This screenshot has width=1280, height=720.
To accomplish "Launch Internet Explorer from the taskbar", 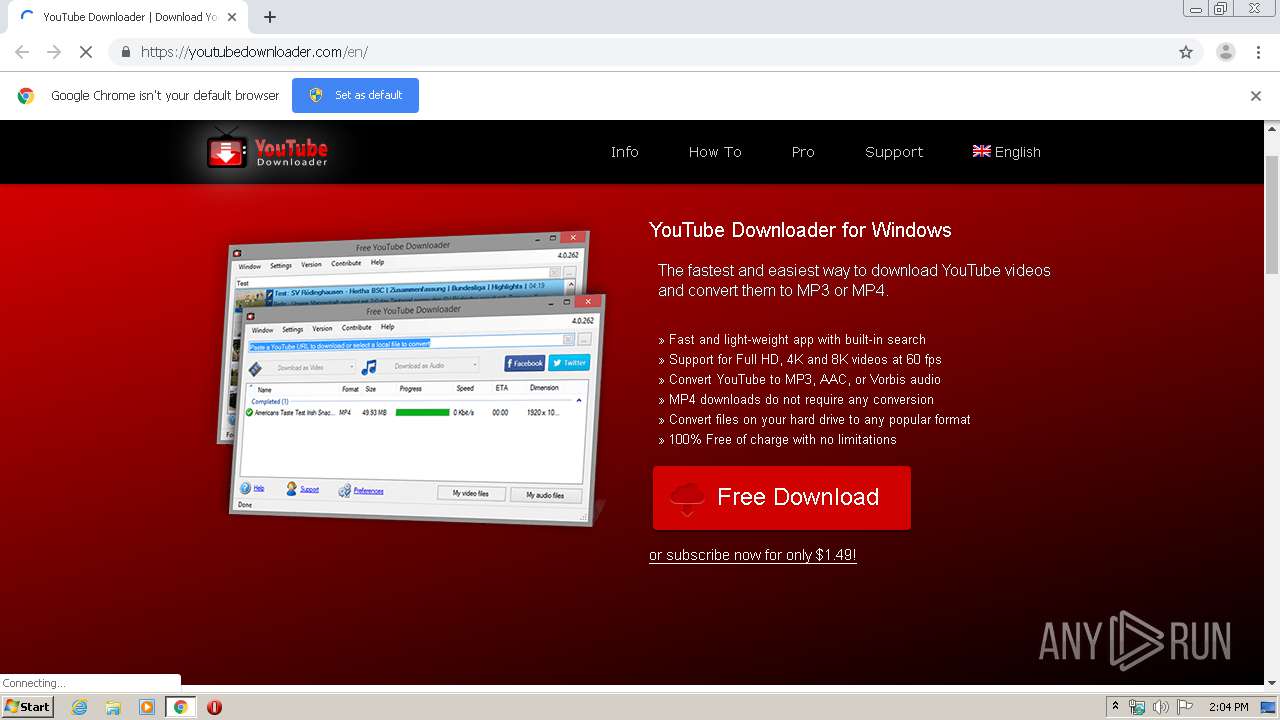I will tap(80, 707).
